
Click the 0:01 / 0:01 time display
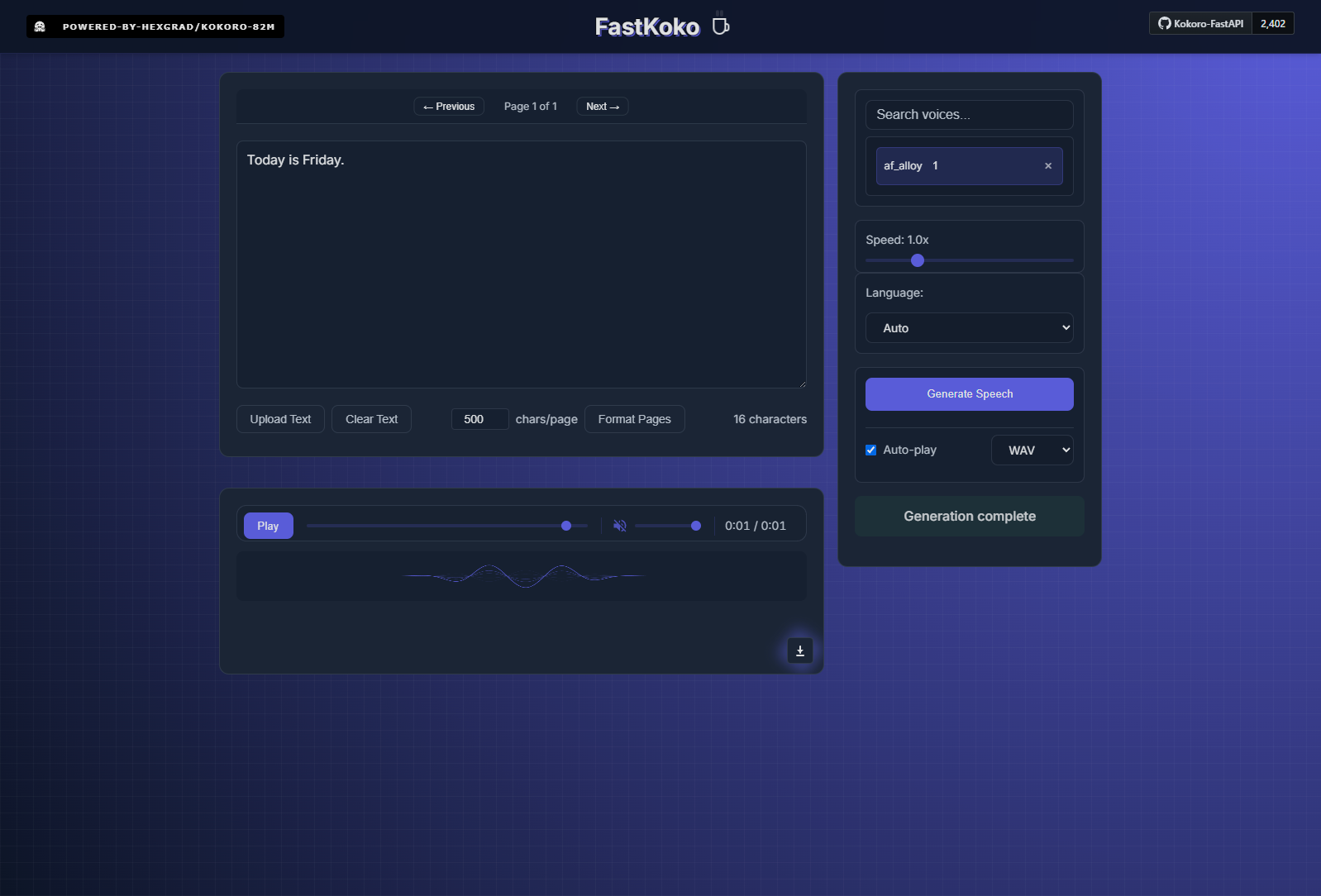(756, 526)
